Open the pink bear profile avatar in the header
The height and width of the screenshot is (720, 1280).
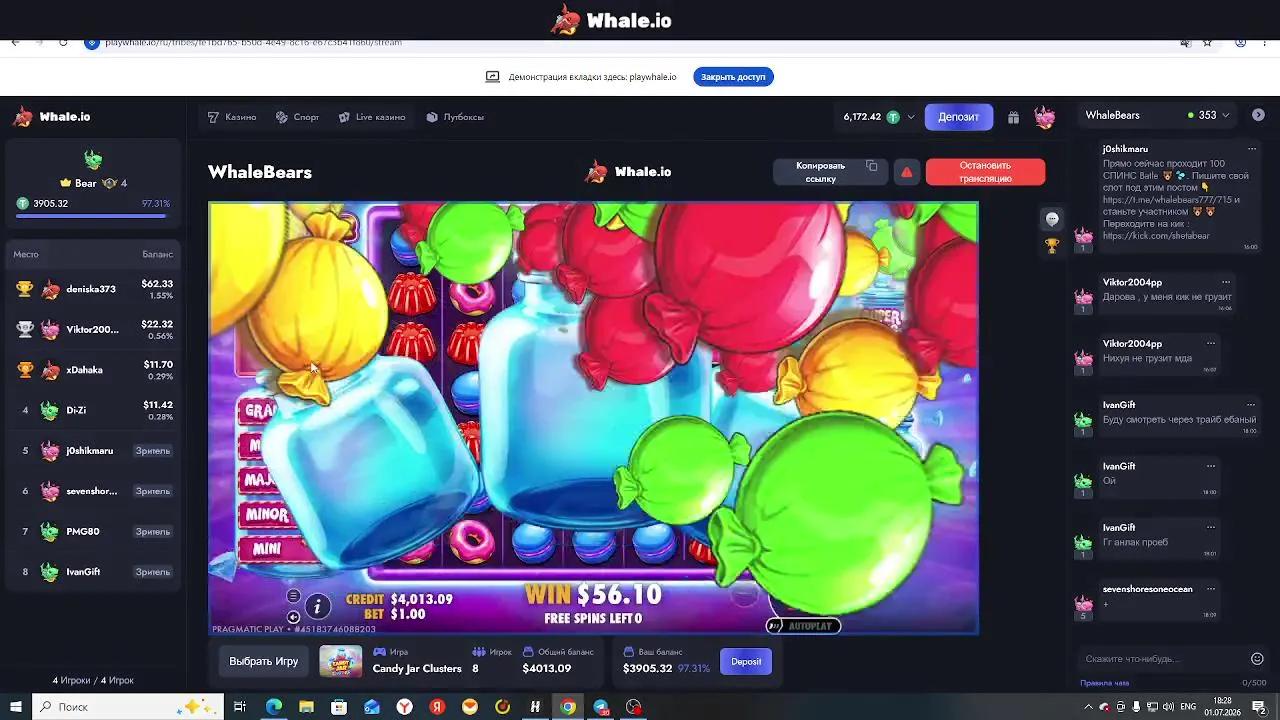point(1045,117)
